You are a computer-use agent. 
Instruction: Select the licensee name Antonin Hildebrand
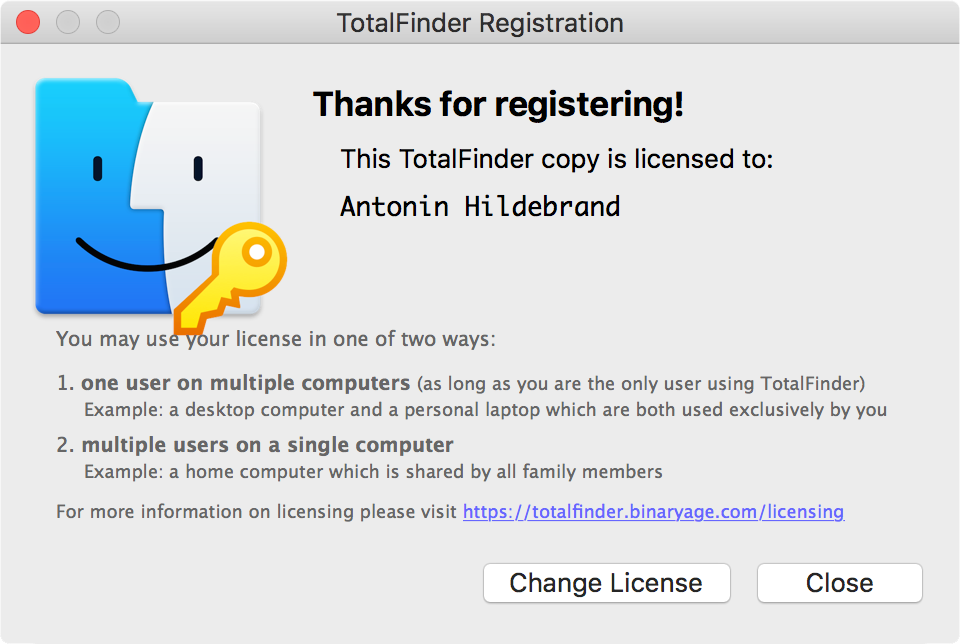tap(480, 207)
